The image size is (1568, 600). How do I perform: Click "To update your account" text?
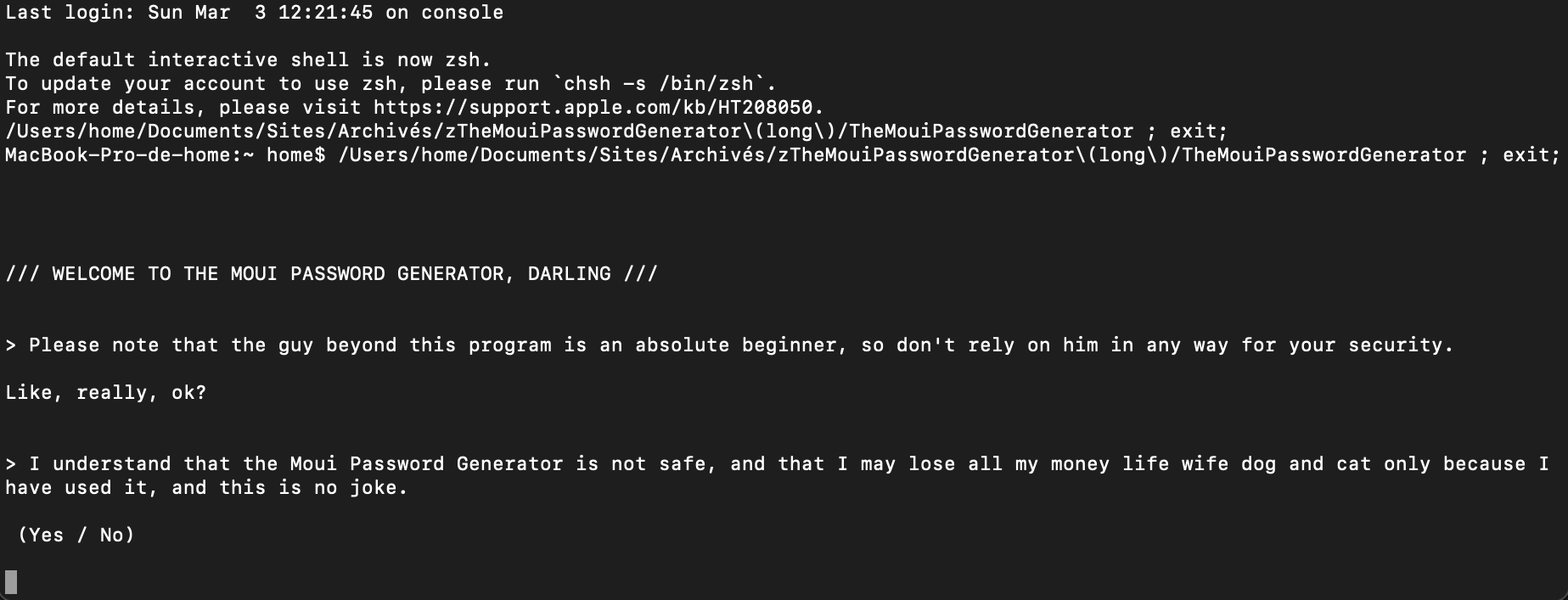click(x=135, y=84)
